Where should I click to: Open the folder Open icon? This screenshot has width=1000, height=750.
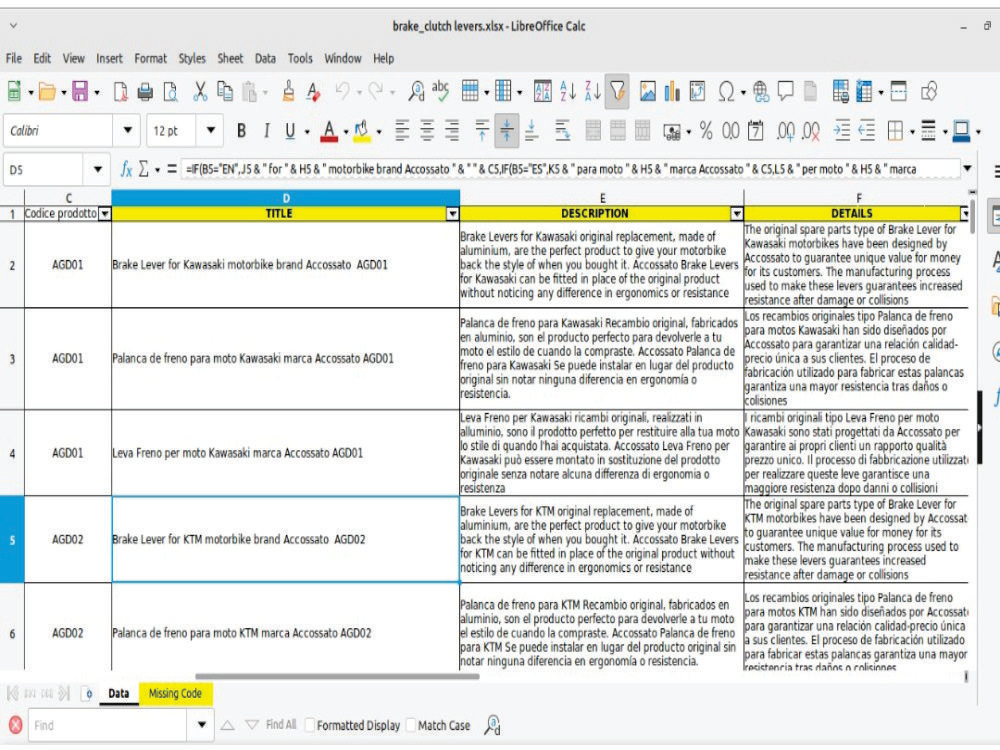[47, 91]
